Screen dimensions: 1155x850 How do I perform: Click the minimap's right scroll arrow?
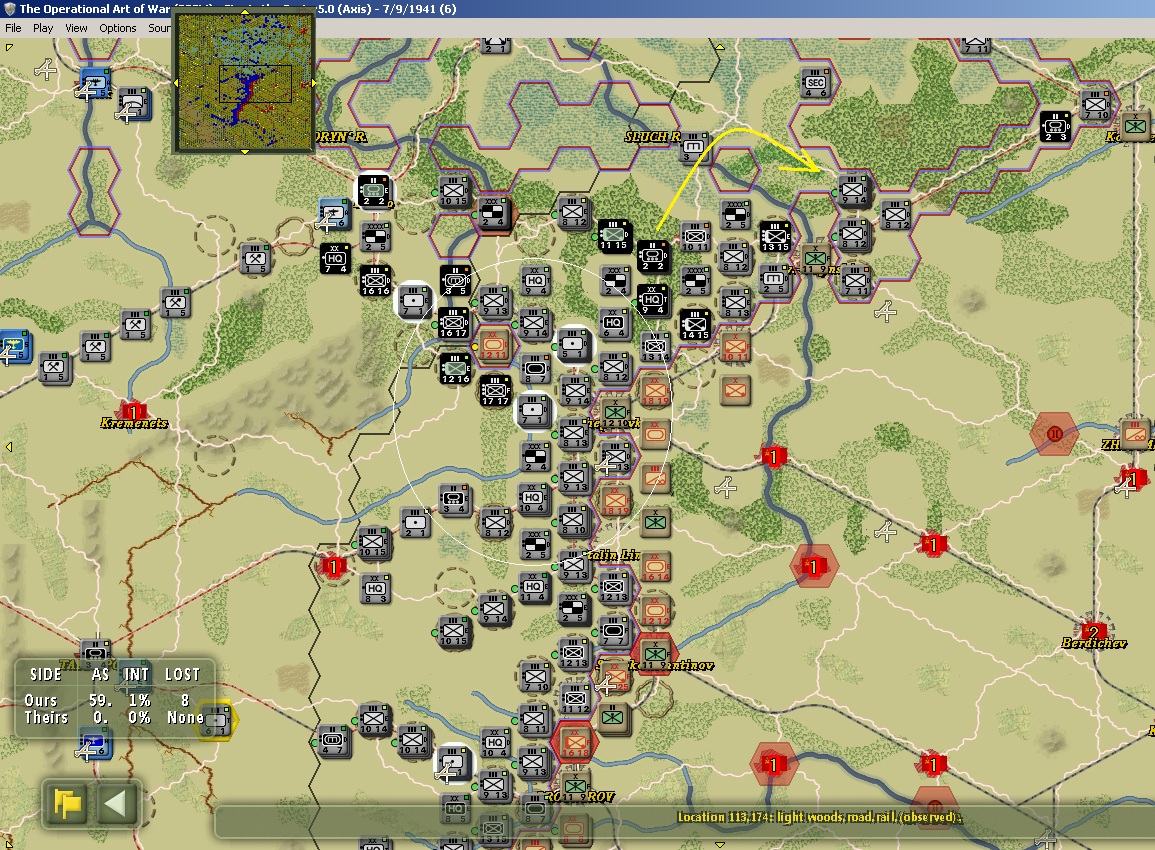[314, 83]
